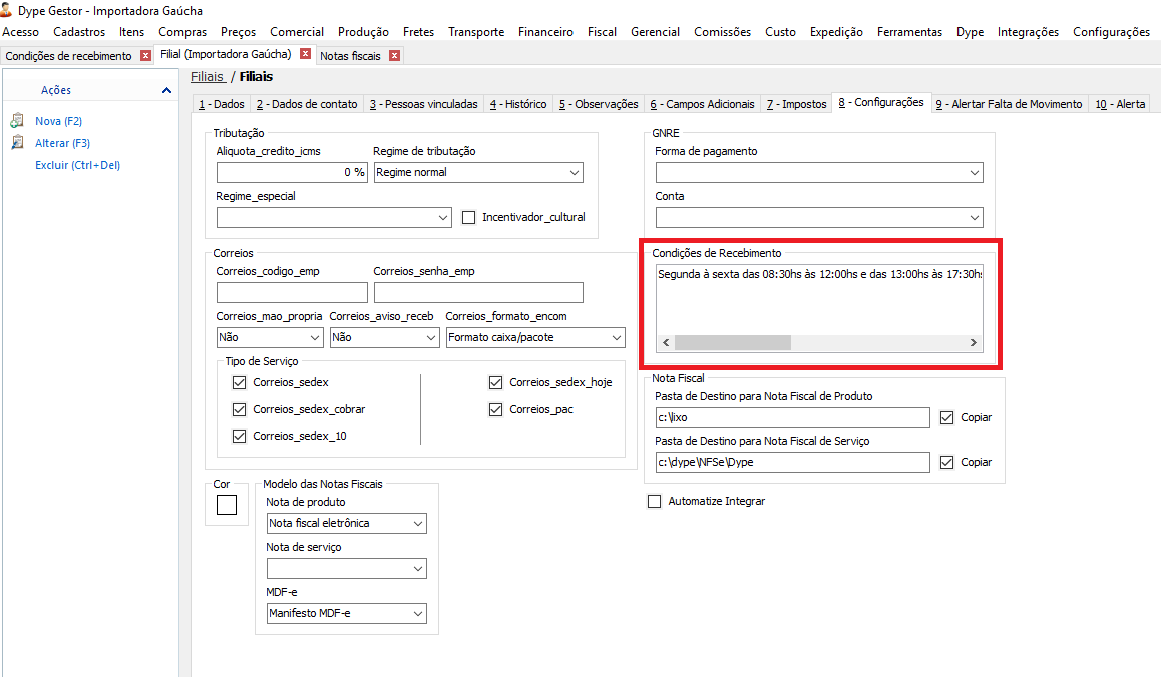The image size is (1161, 677).
Task: Activate the Notas fiscais document tab
Action: click(x=350, y=56)
